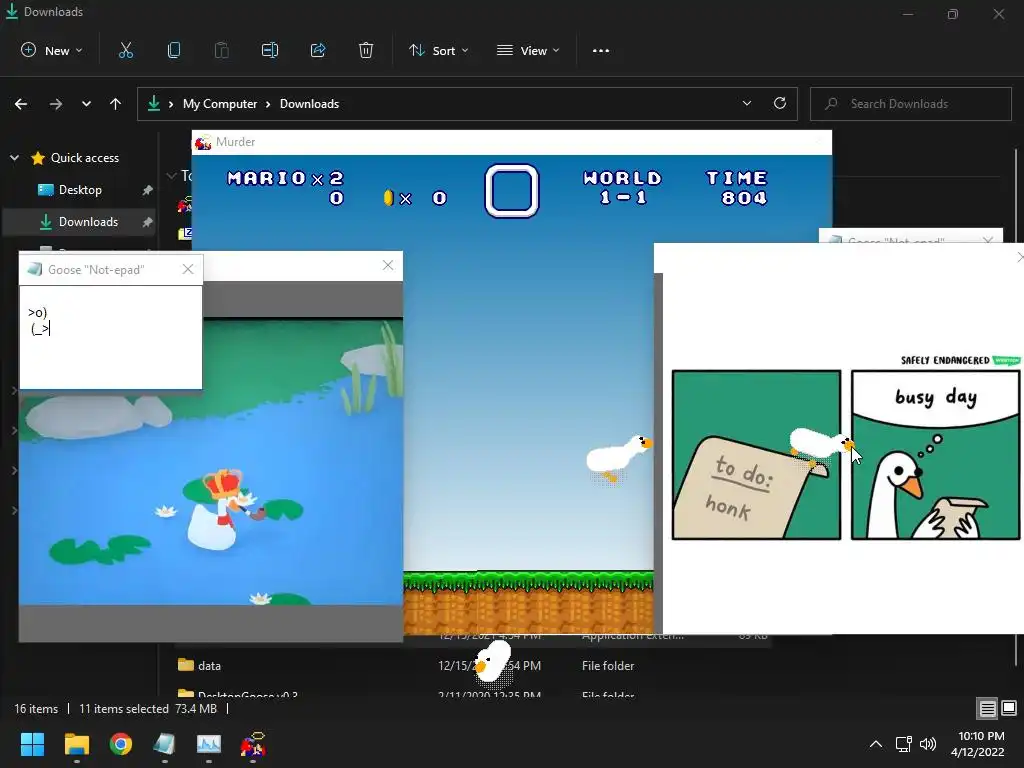Image resolution: width=1024 pixels, height=768 pixels.
Task: Click inside Goose Not-epad text area
Action: [x=111, y=338]
